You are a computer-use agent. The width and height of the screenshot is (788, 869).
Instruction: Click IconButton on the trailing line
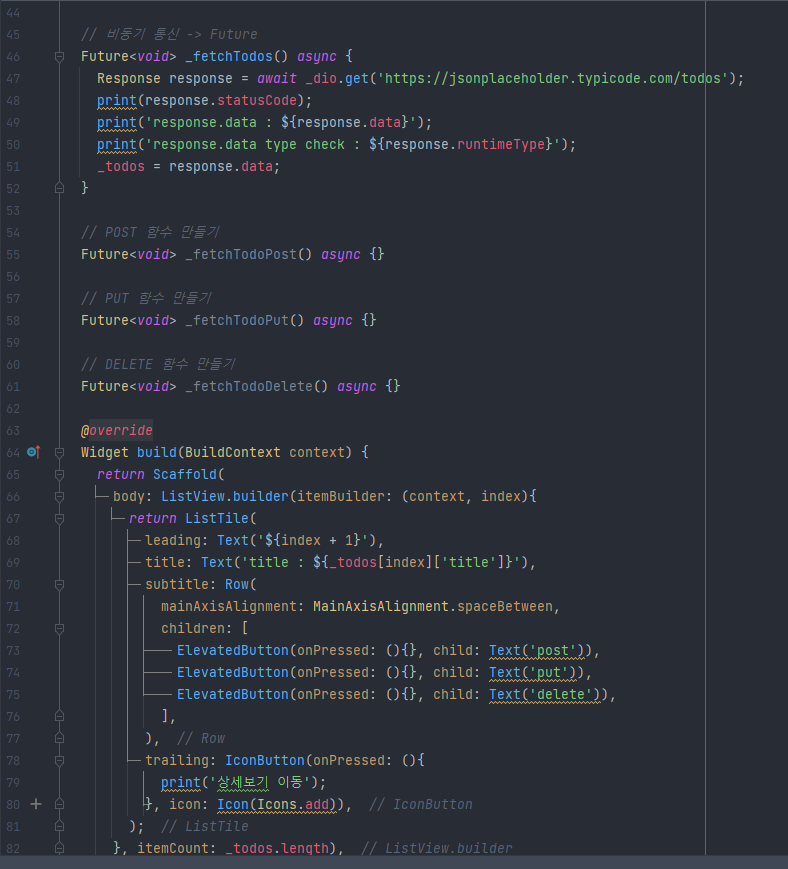(x=265, y=760)
